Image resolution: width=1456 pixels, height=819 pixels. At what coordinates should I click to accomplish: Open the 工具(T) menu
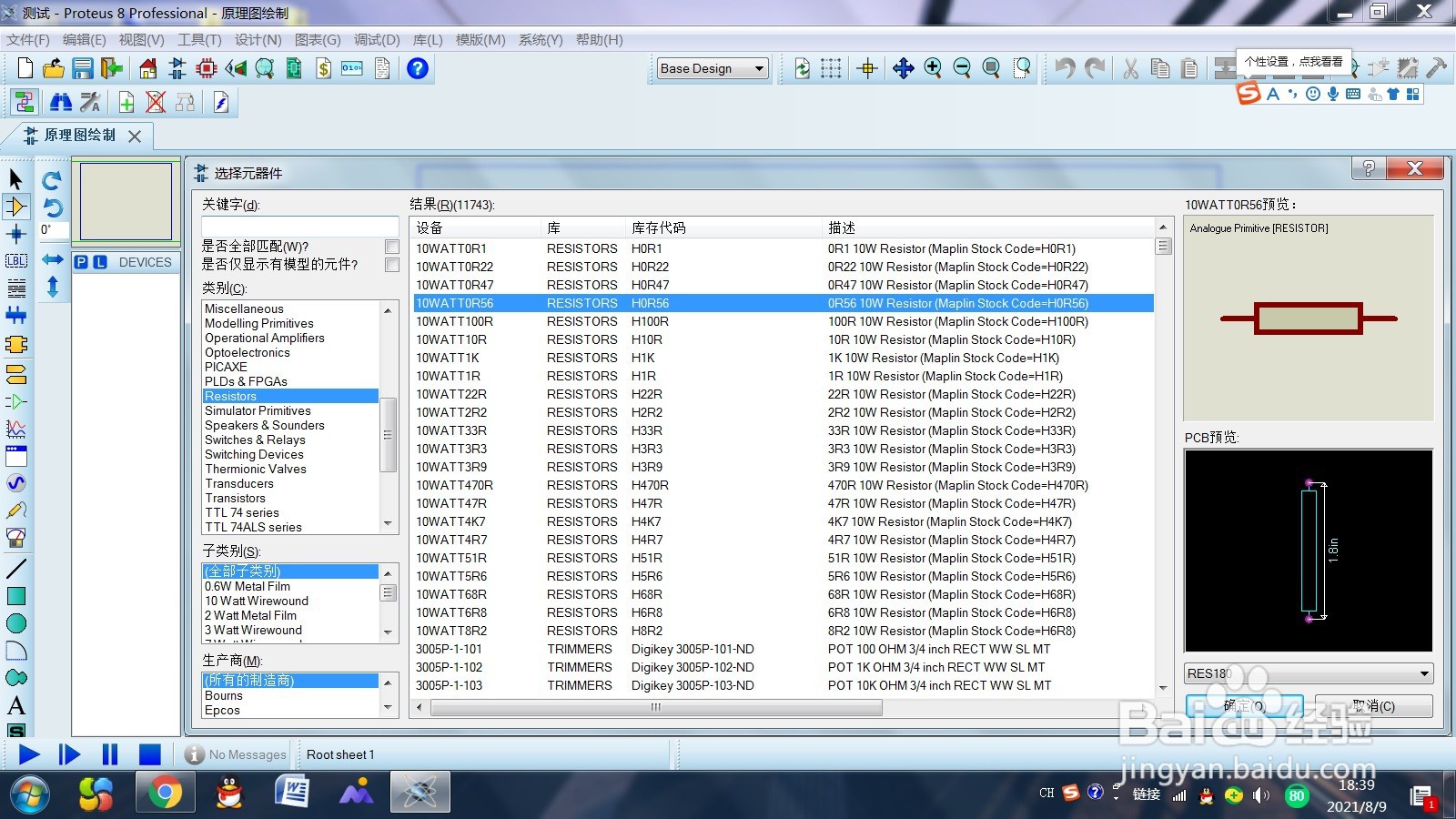coord(199,40)
